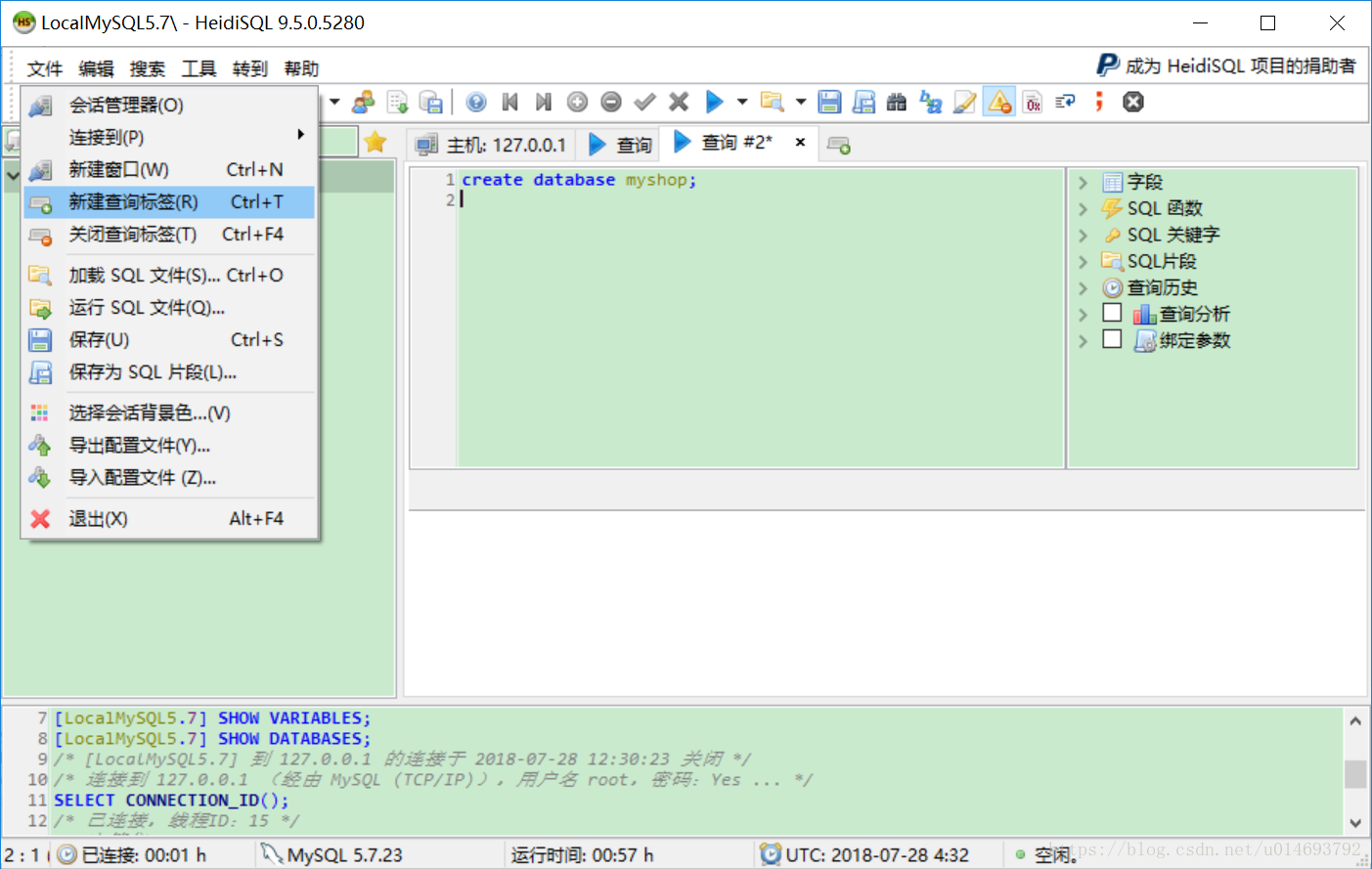This screenshot has height=869, width=1372.
Task: Choose 运行 SQL 文件(Q) menu entry
Action: click(x=169, y=307)
